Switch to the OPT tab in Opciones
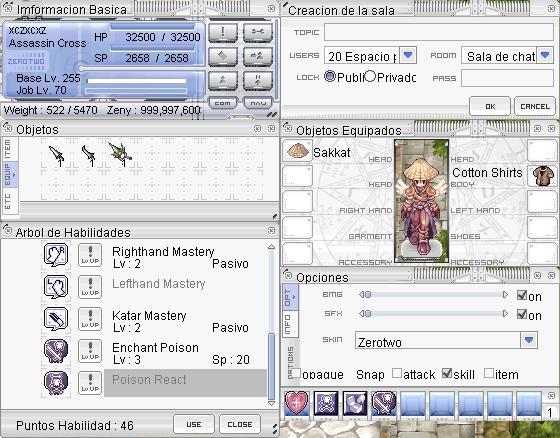Viewport: 560px width, 438px height. click(289, 297)
